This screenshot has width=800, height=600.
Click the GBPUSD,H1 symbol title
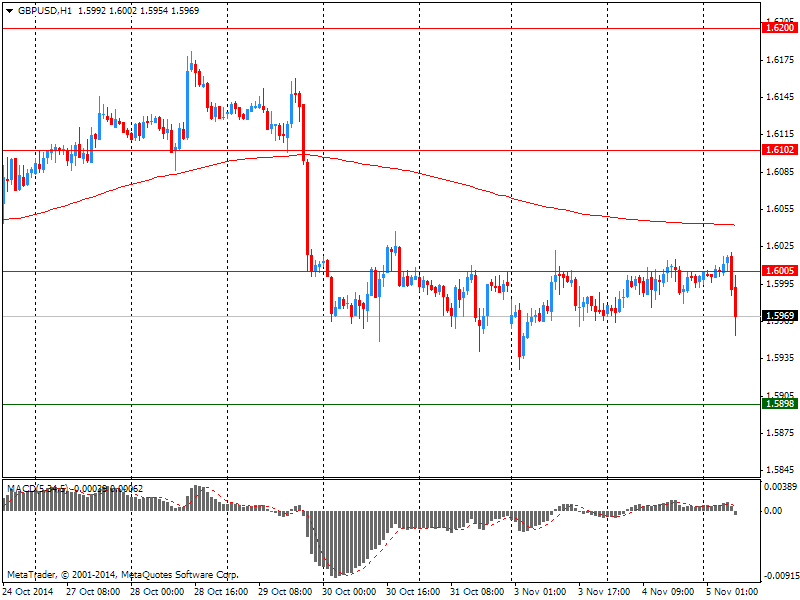(x=44, y=11)
